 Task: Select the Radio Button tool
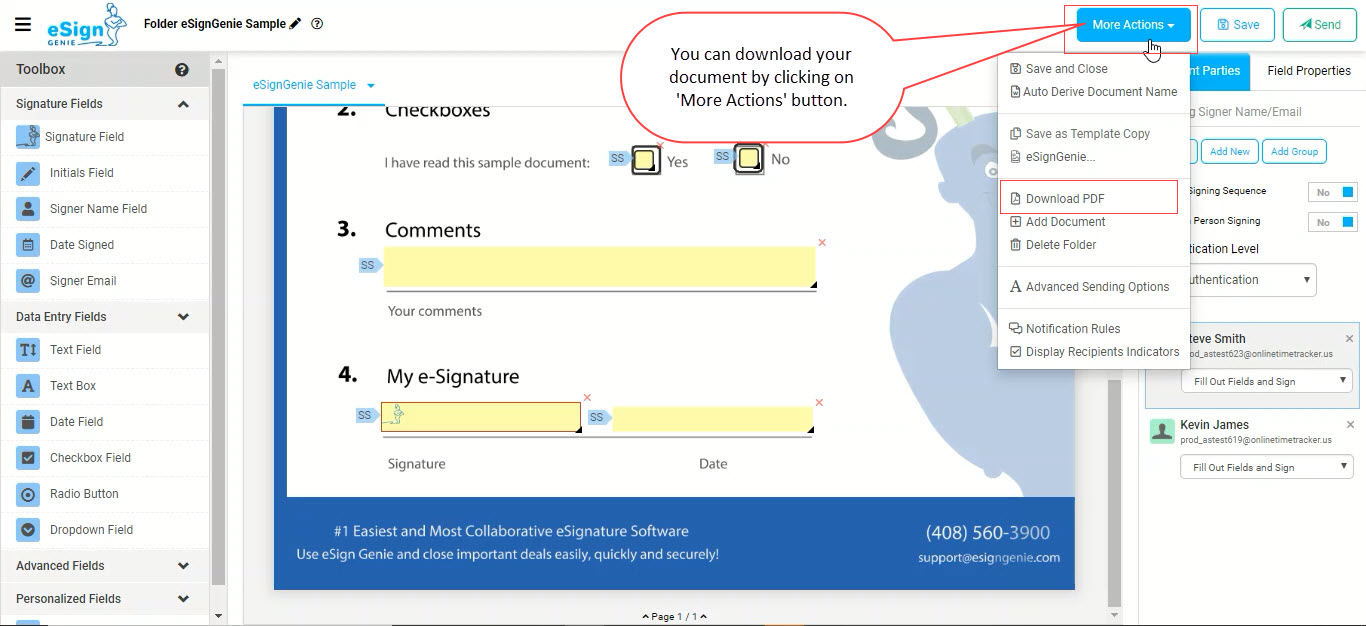point(105,494)
